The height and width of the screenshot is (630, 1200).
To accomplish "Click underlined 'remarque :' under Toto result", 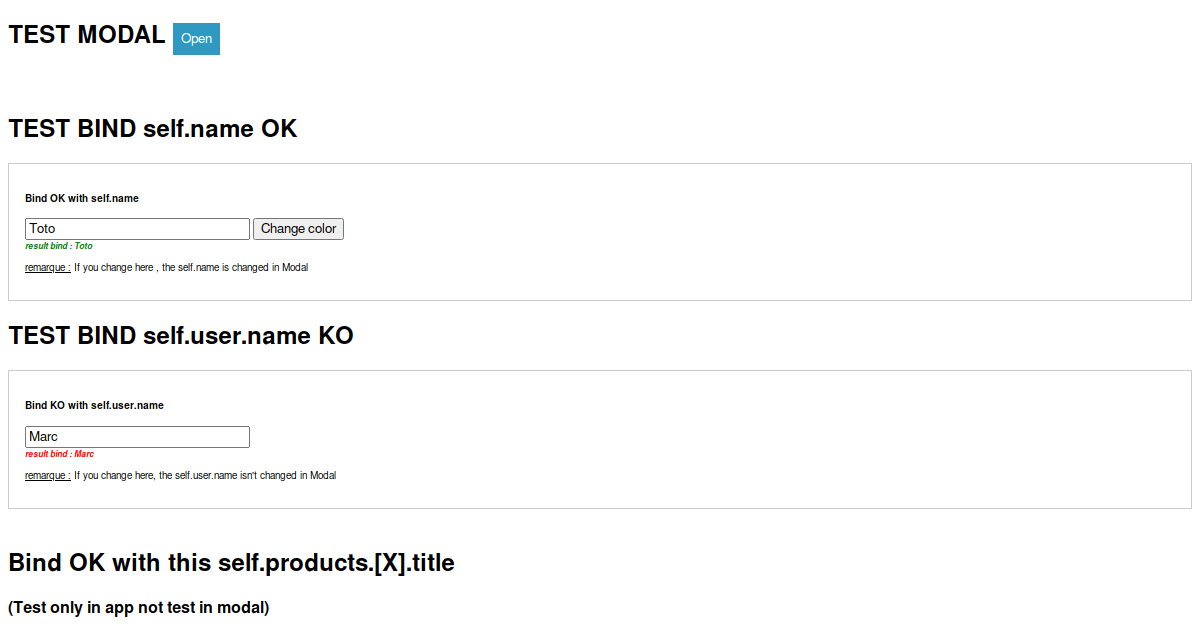I will [47, 268].
